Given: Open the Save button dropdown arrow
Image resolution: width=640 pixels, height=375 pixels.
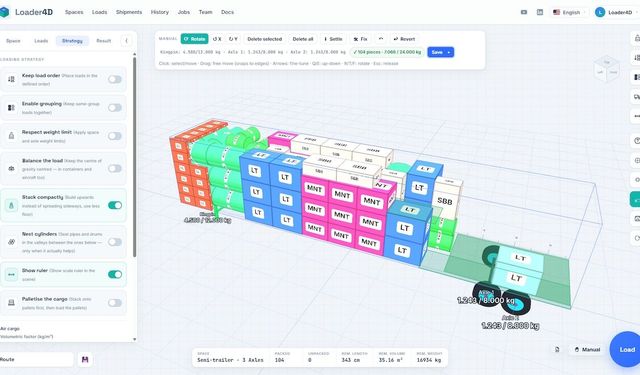Looking at the screenshot, I should pyautogui.click(x=449, y=52).
